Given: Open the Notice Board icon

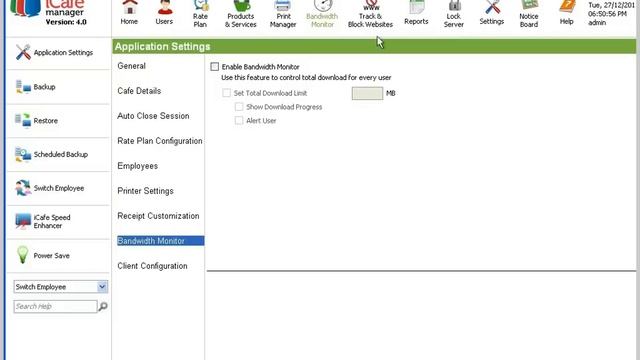Looking at the screenshot, I should (x=529, y=13).
